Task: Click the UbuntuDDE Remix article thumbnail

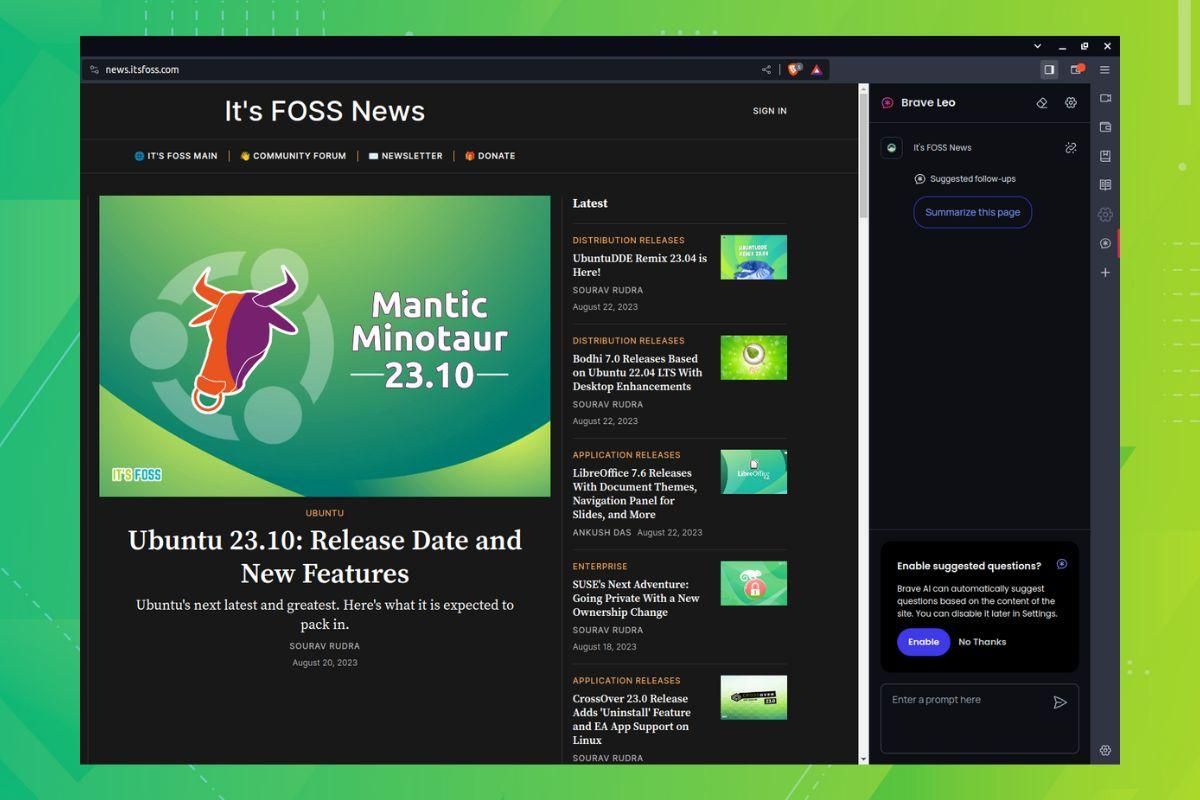Action: [753, 257]
